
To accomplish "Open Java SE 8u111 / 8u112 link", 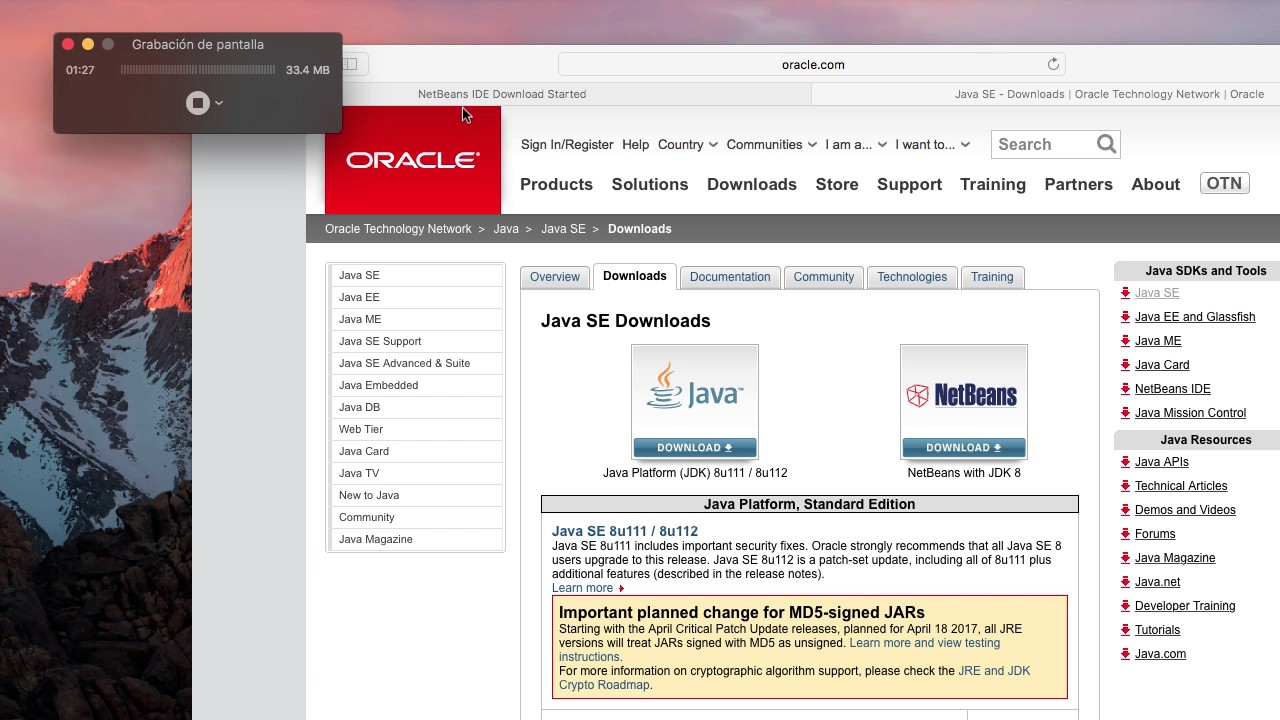I will (x=625, y=531).
